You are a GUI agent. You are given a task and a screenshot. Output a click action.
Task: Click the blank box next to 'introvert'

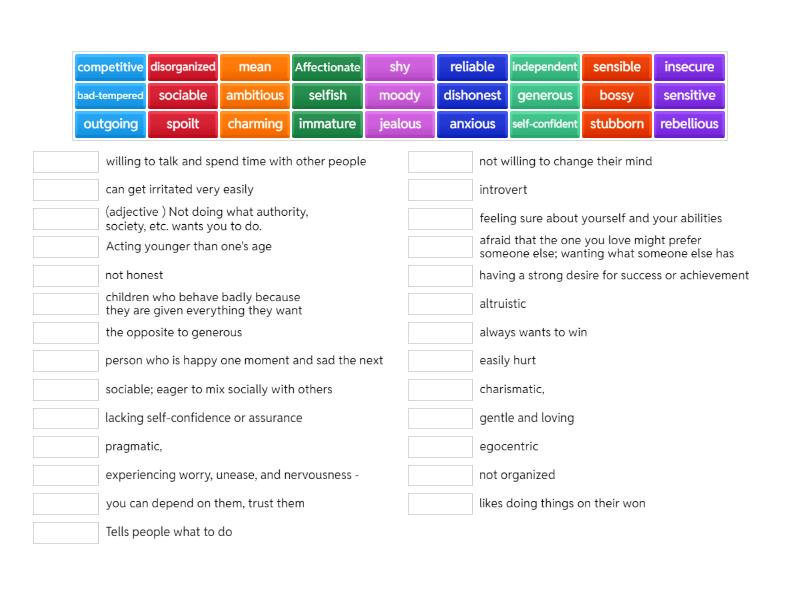(440, 190)
